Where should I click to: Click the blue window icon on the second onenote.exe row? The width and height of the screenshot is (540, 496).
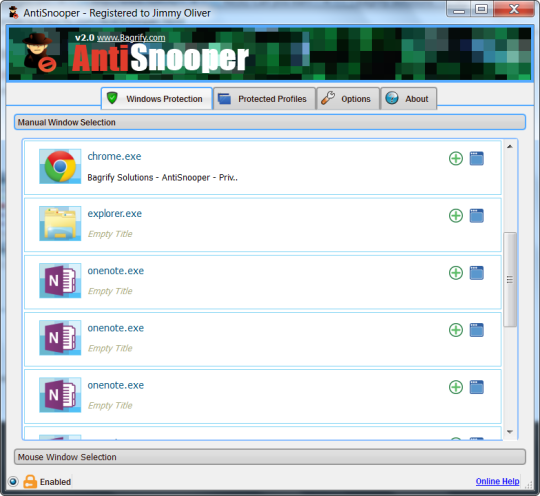pos(477,330)
